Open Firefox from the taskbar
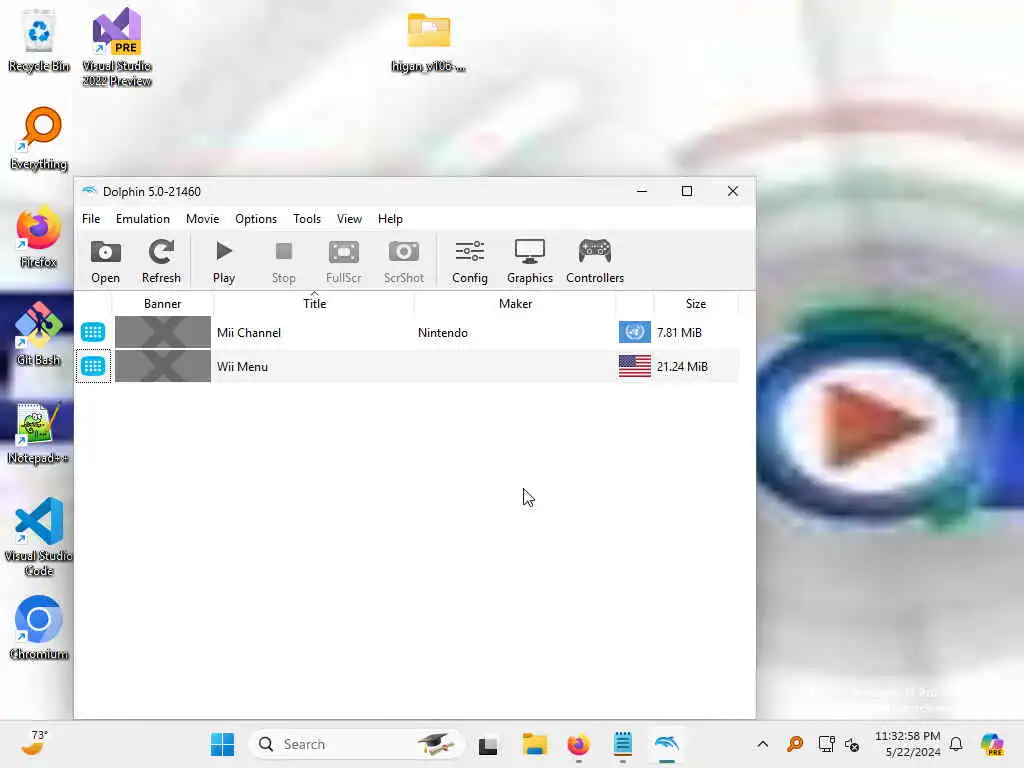The height and width of the screenshot is (768, 1024). (578, 744)
